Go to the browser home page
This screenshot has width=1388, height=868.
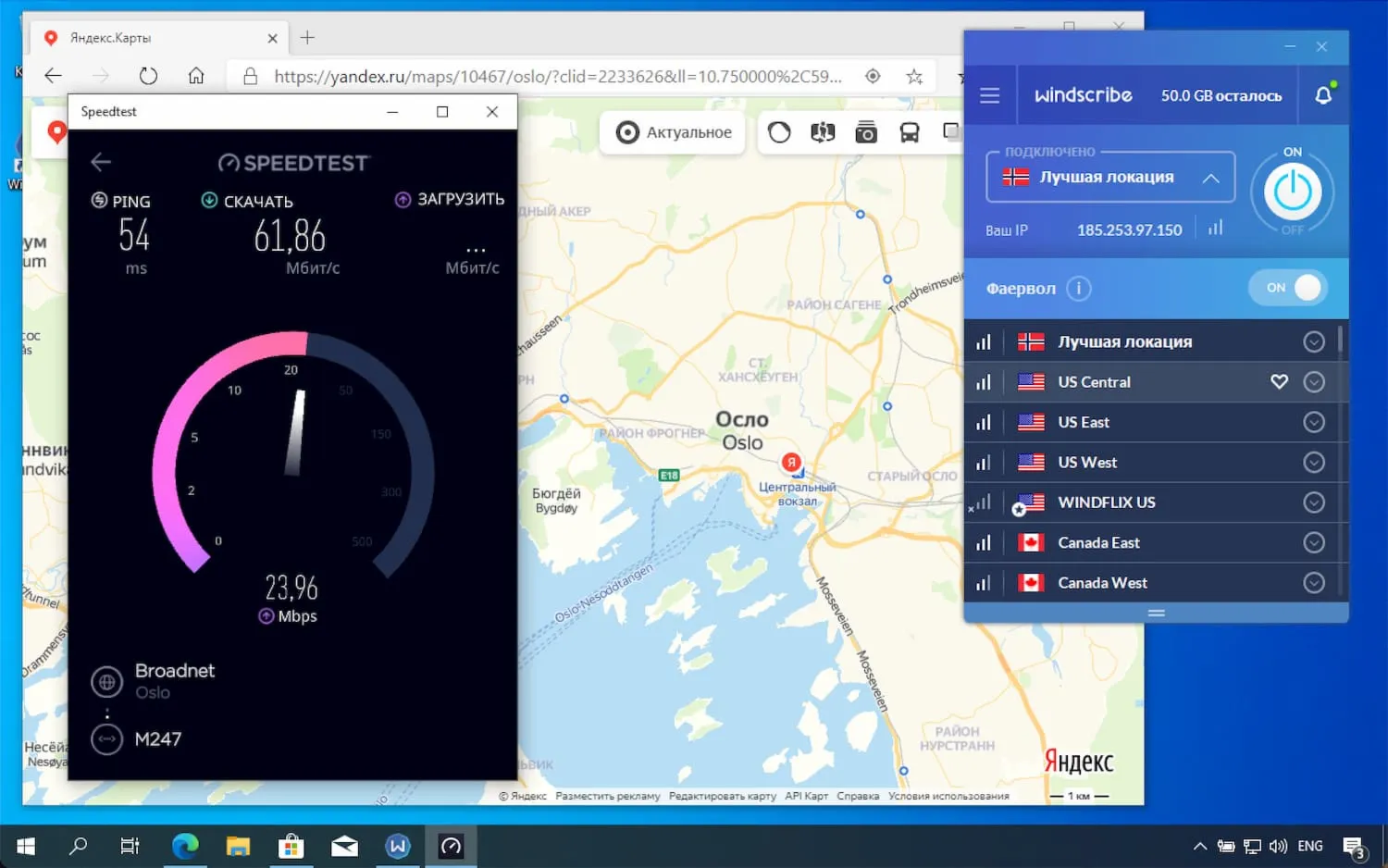click(x=196, y=76)
